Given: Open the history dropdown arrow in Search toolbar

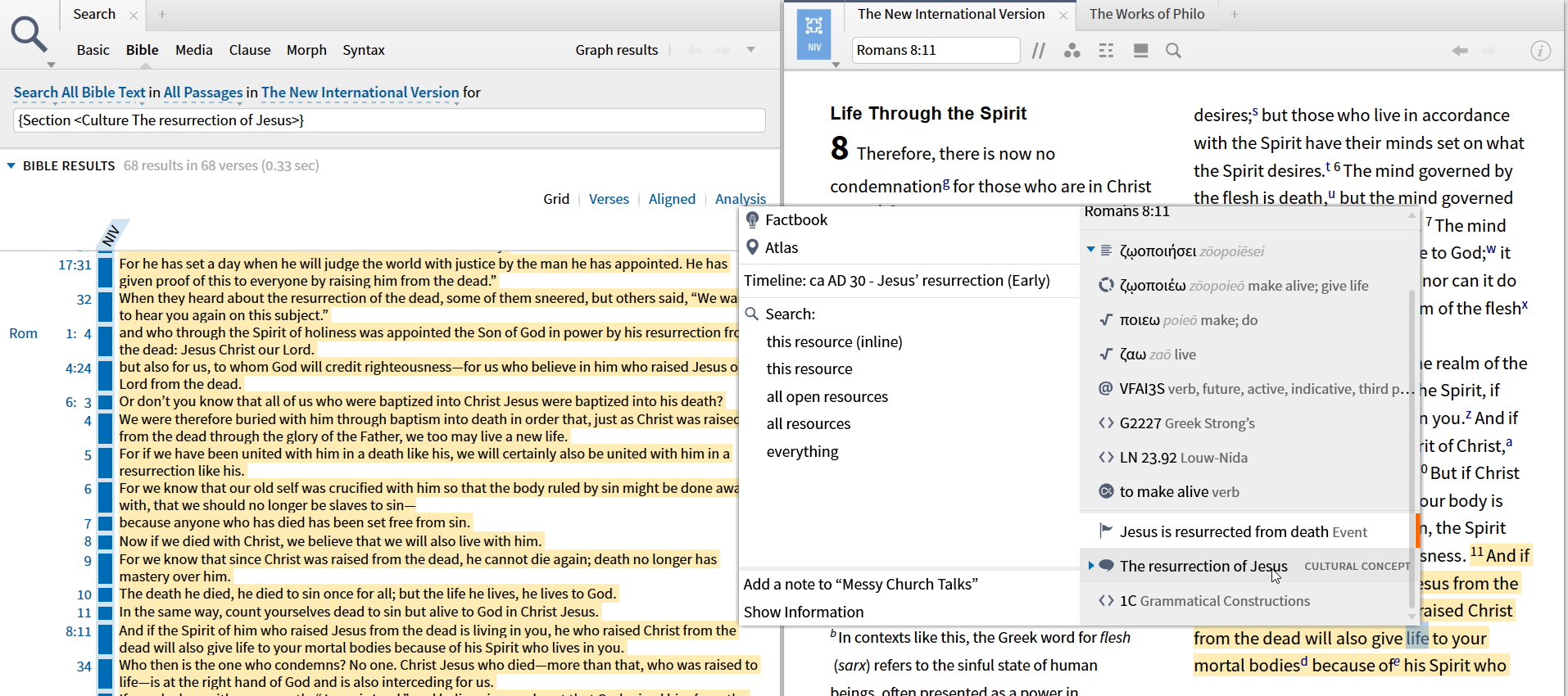Looking at the screenshot, I should click(x=750, y=50).
